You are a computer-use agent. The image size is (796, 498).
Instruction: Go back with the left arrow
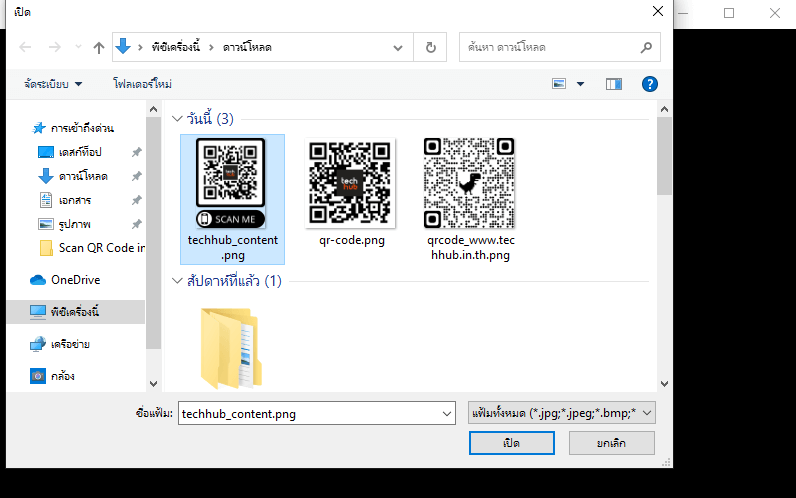25,47
